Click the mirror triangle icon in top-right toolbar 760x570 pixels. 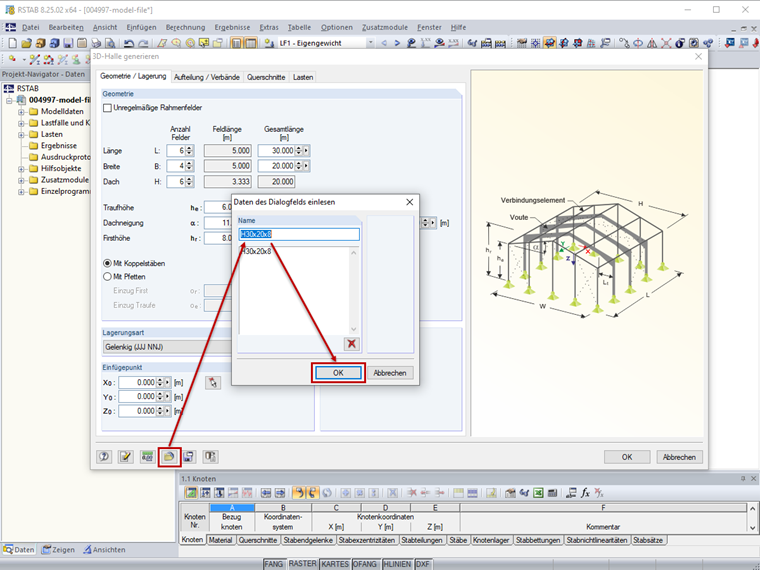point(652,43)
